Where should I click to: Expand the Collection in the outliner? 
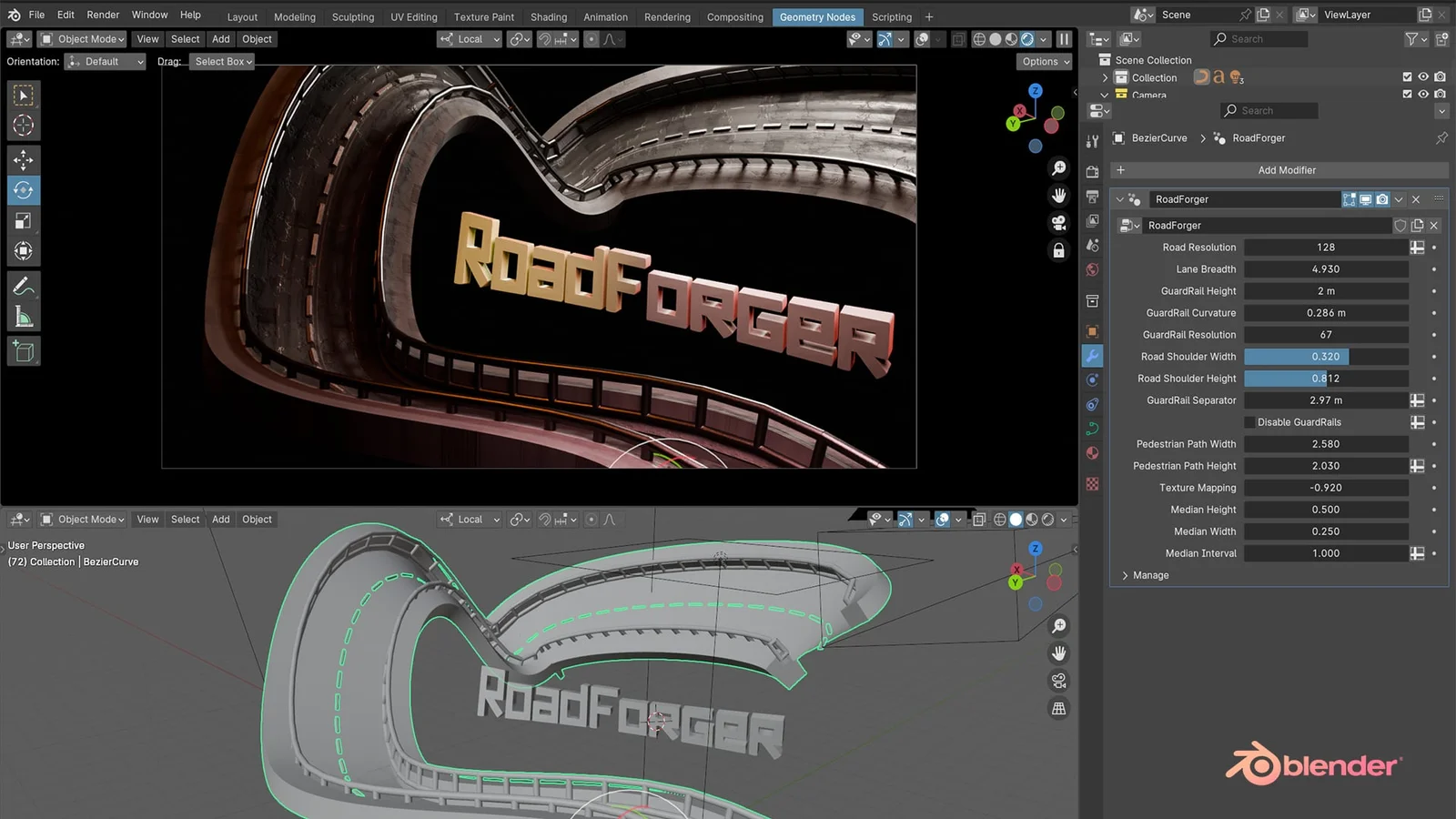(1104, 77)
